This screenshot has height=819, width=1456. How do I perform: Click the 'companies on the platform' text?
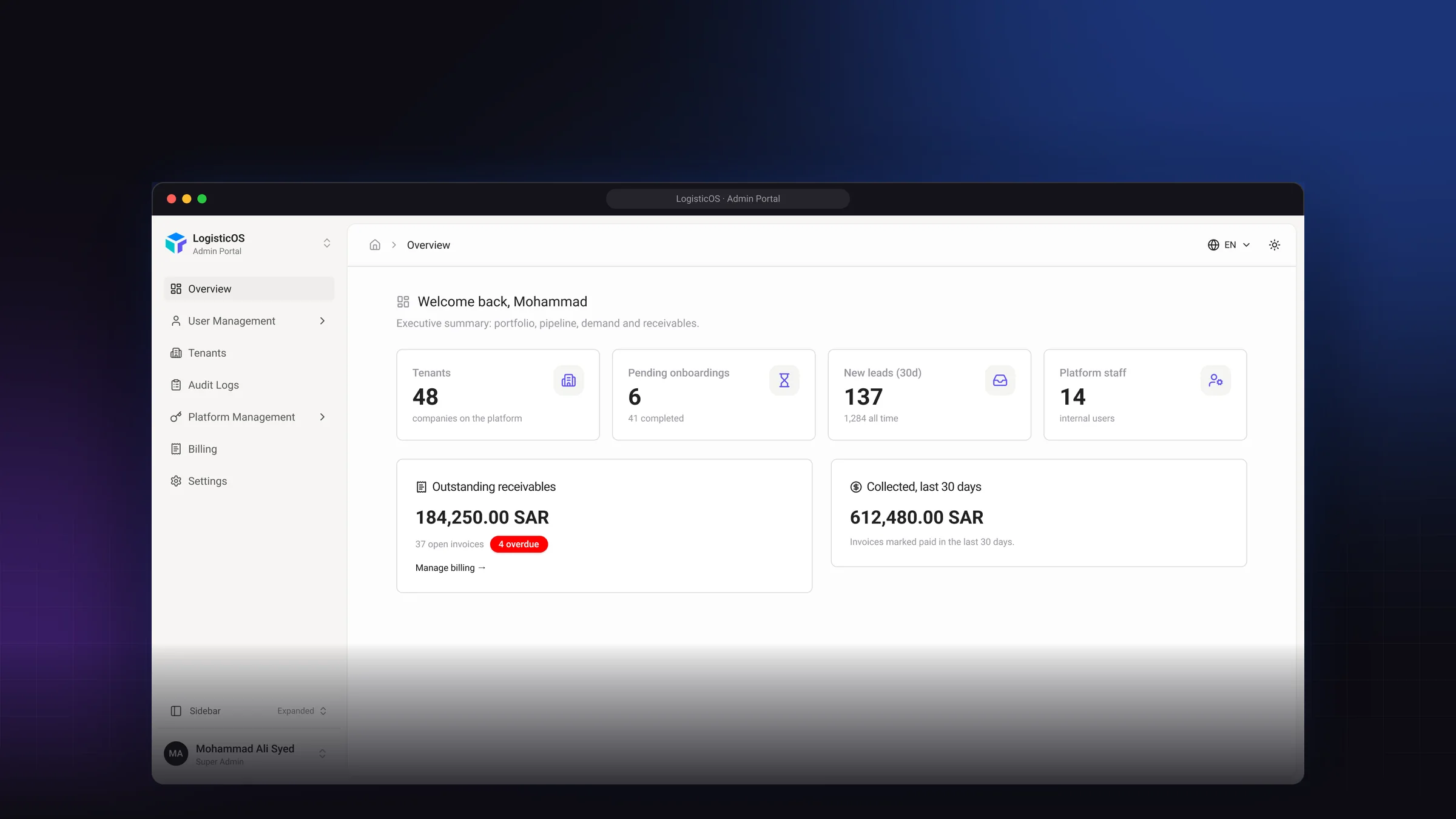[x=467, y=419]
